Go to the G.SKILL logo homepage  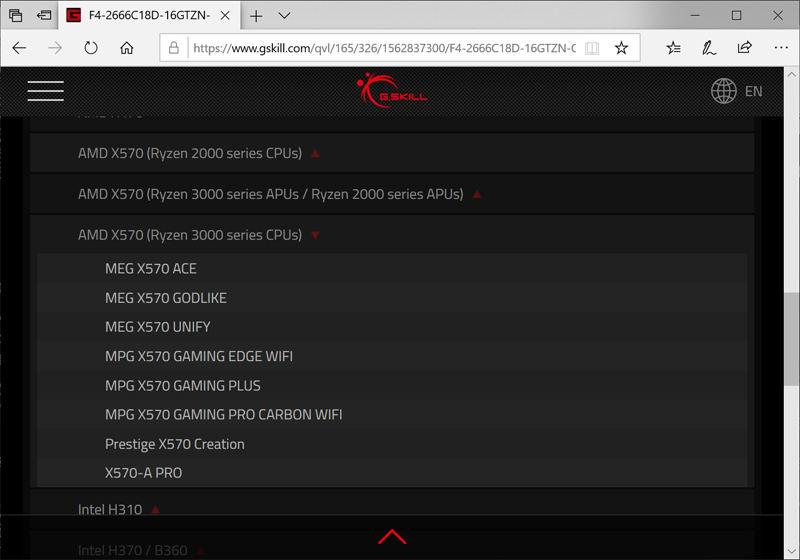(392, 90)
